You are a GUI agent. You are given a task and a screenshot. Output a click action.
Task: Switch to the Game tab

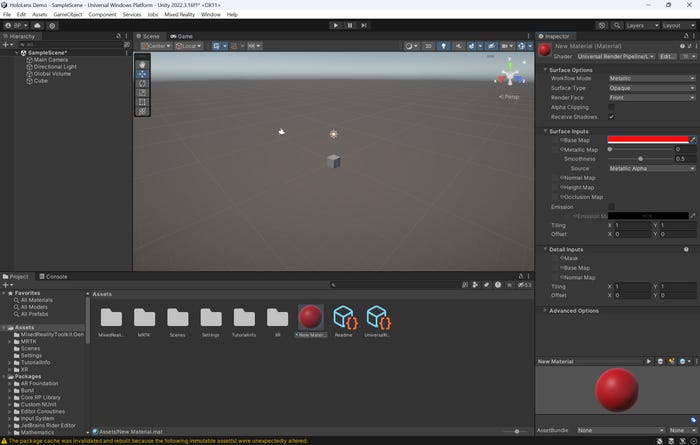181,36
